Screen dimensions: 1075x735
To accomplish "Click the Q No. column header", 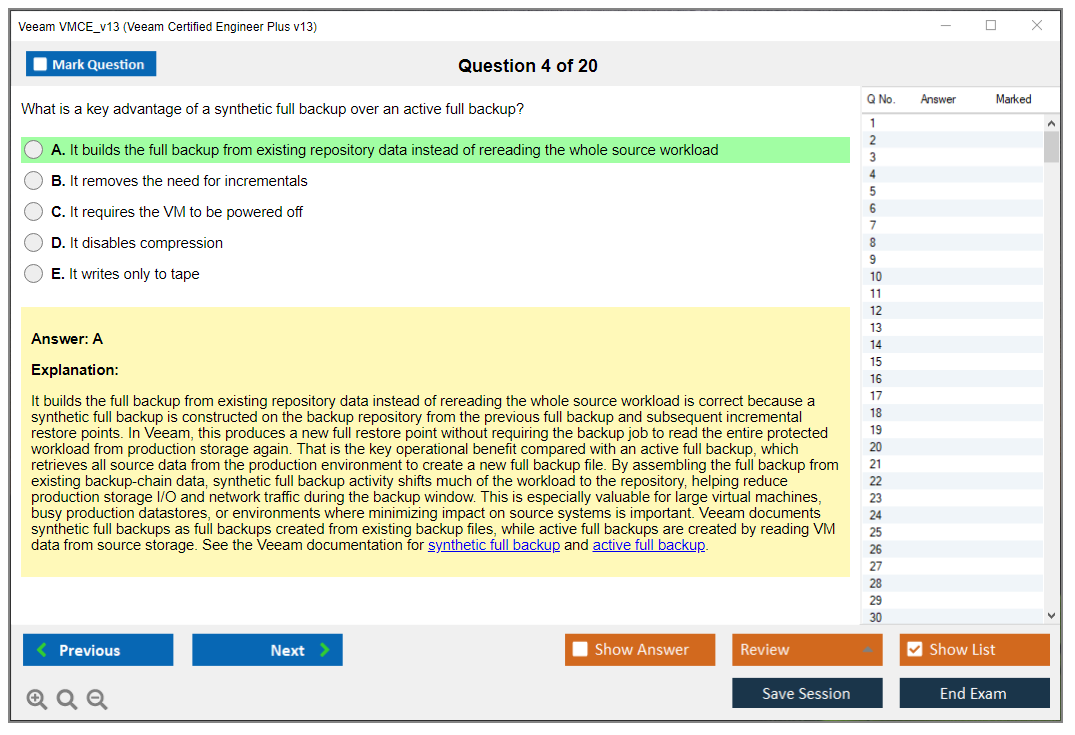I will [881, 99].
